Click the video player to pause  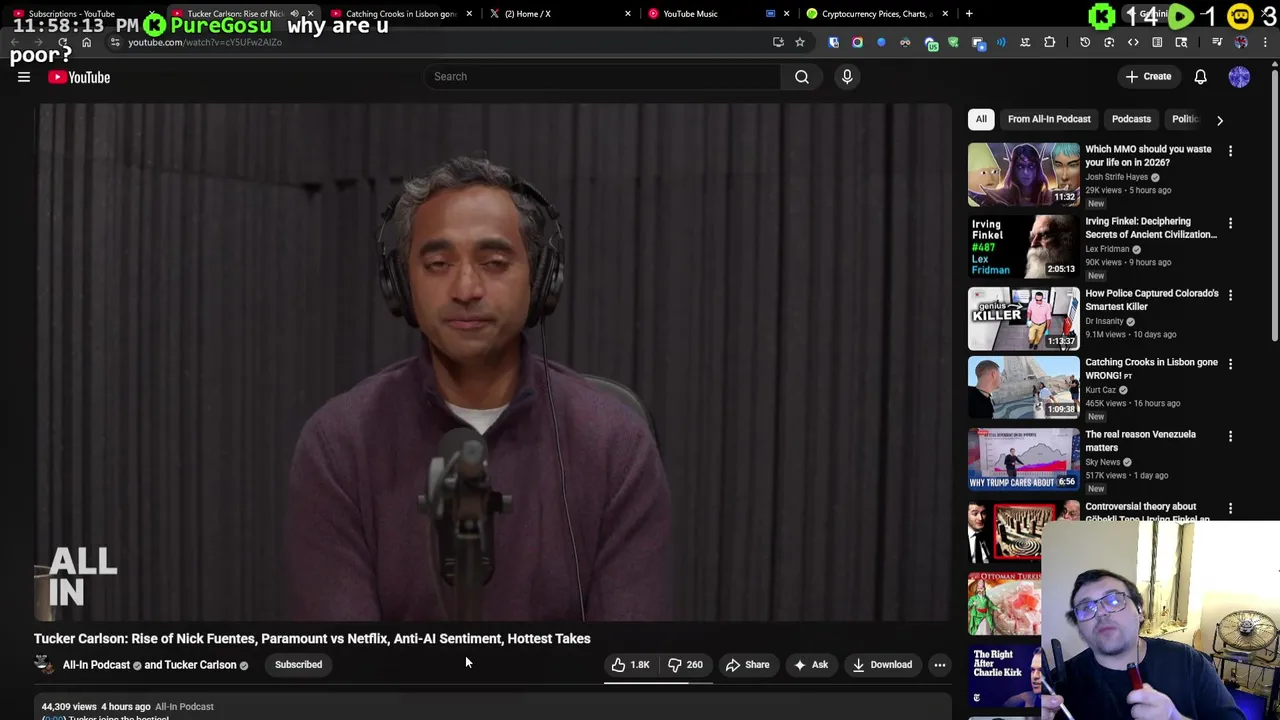click(x=492, y=362)
